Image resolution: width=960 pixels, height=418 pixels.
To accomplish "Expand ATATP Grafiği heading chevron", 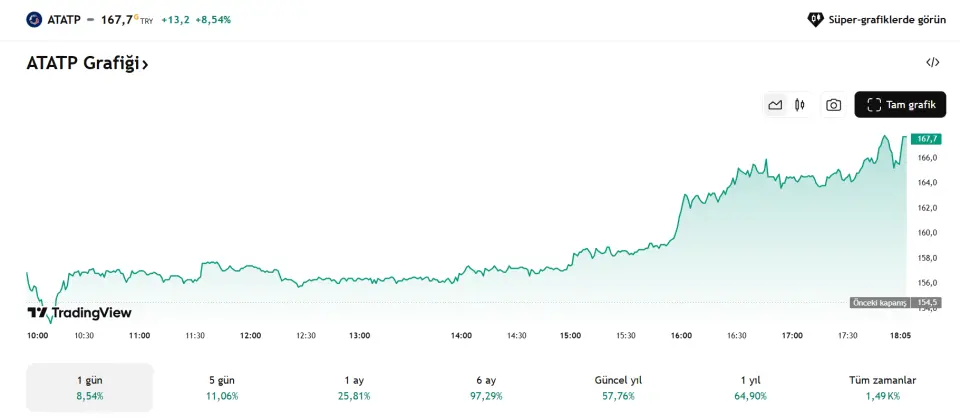I will (145, 64).
